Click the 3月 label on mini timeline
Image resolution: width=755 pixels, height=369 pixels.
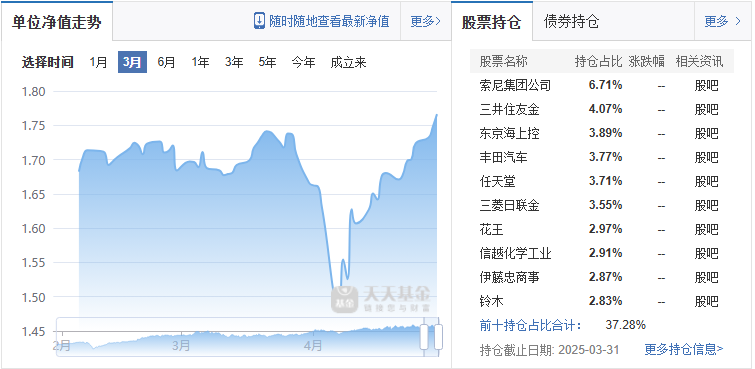click(181, 346)
